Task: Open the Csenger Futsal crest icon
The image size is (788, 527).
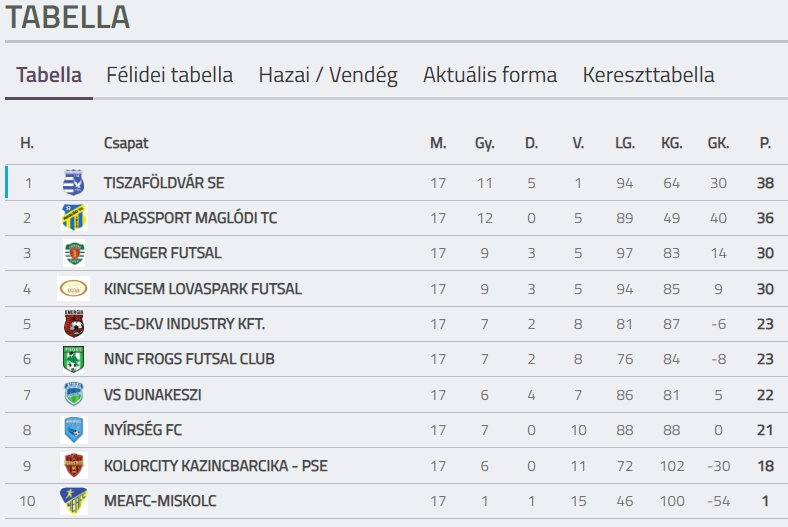Action: (74, 253)
